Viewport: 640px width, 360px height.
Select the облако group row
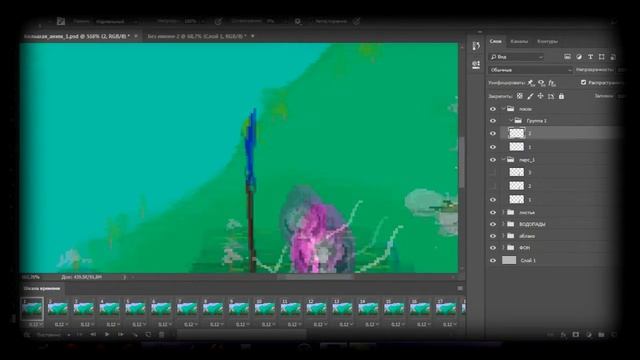point(554,236)
